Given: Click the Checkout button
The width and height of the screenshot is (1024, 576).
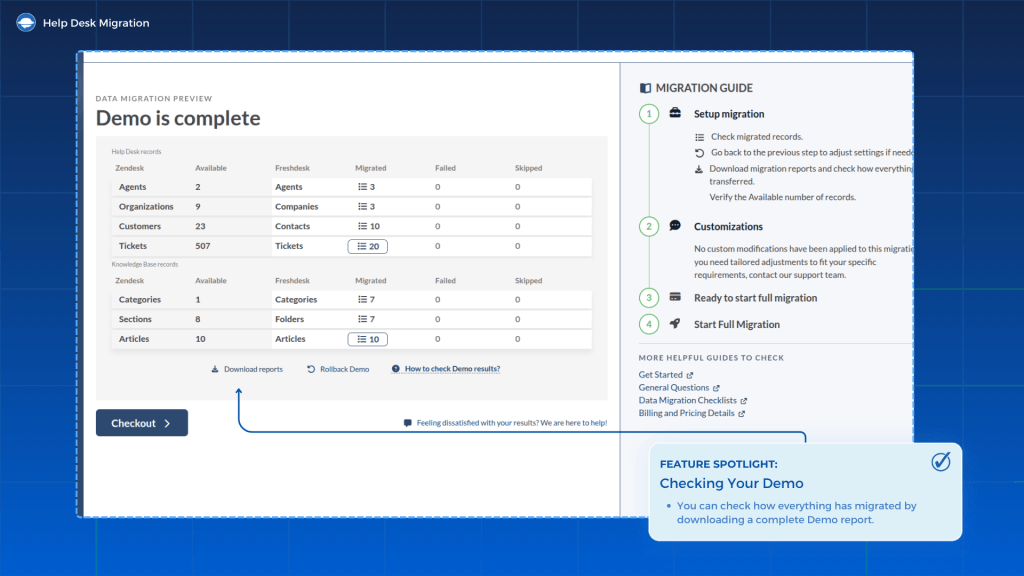Looking at the screenshot, I should pyautogui.click(x=142, y=423).
